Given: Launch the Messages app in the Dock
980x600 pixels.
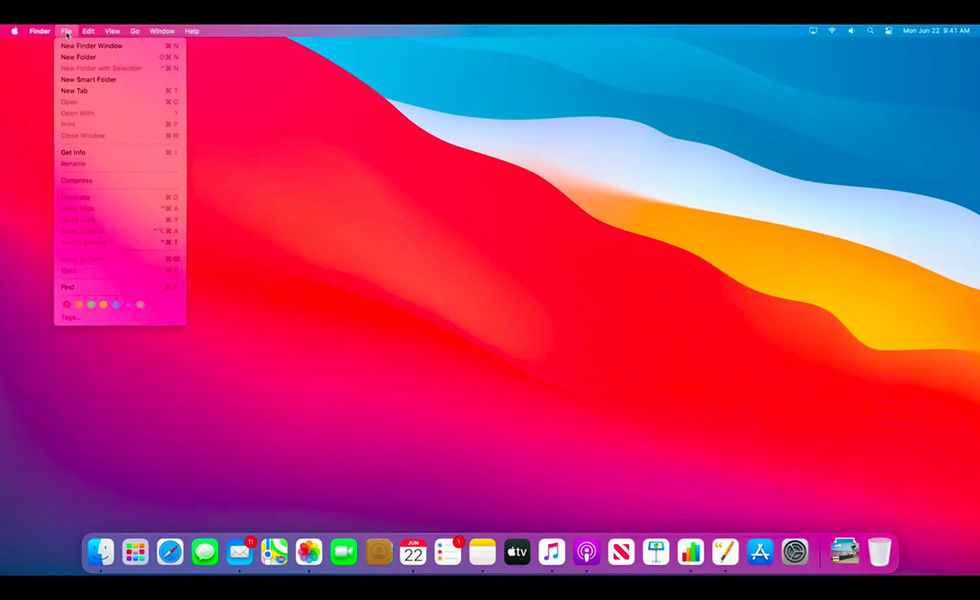Looking at the screenshot, I should [x=205, y=551].
